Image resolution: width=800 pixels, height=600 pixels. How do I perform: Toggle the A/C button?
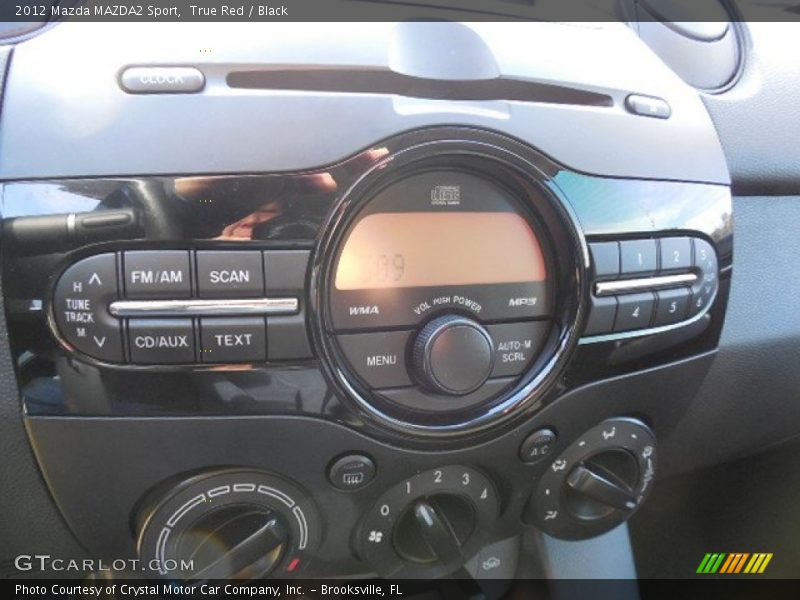(x=538, y=446)
